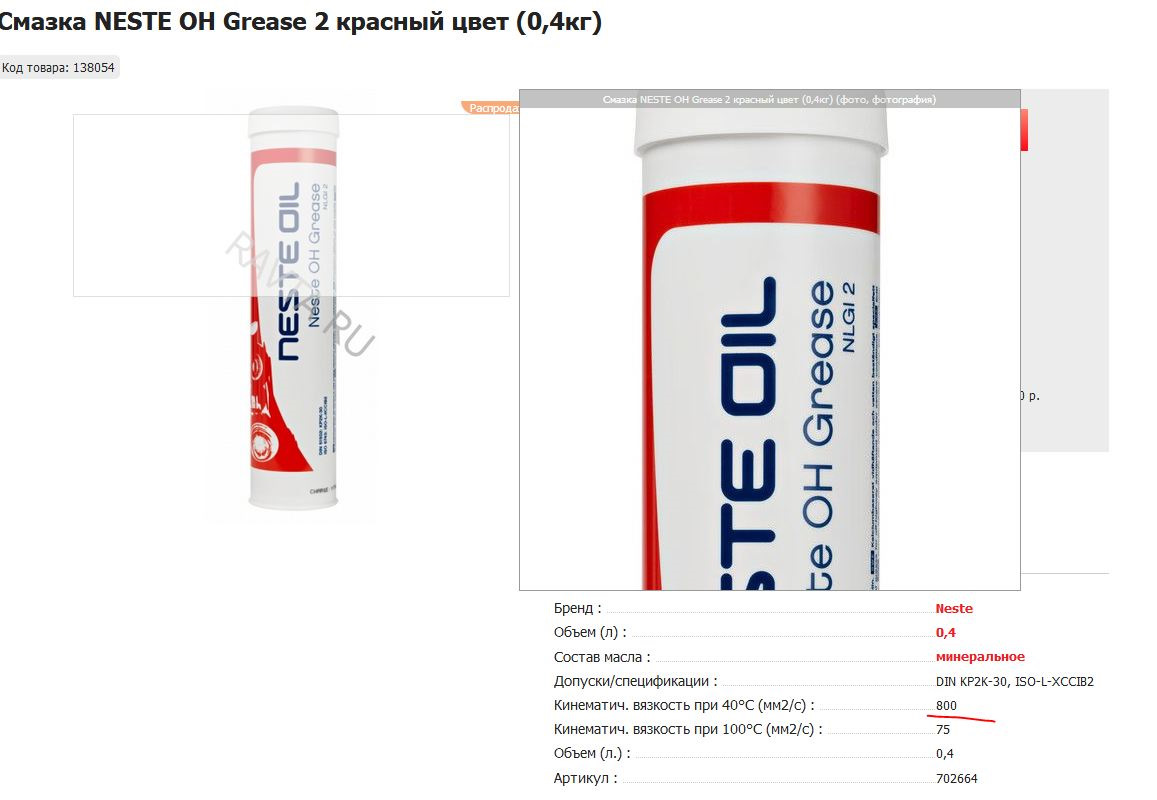Click the zoom lens rectangle over thumbnail
The width and height of the screenshot is (1157, 800).
point(291,205)
